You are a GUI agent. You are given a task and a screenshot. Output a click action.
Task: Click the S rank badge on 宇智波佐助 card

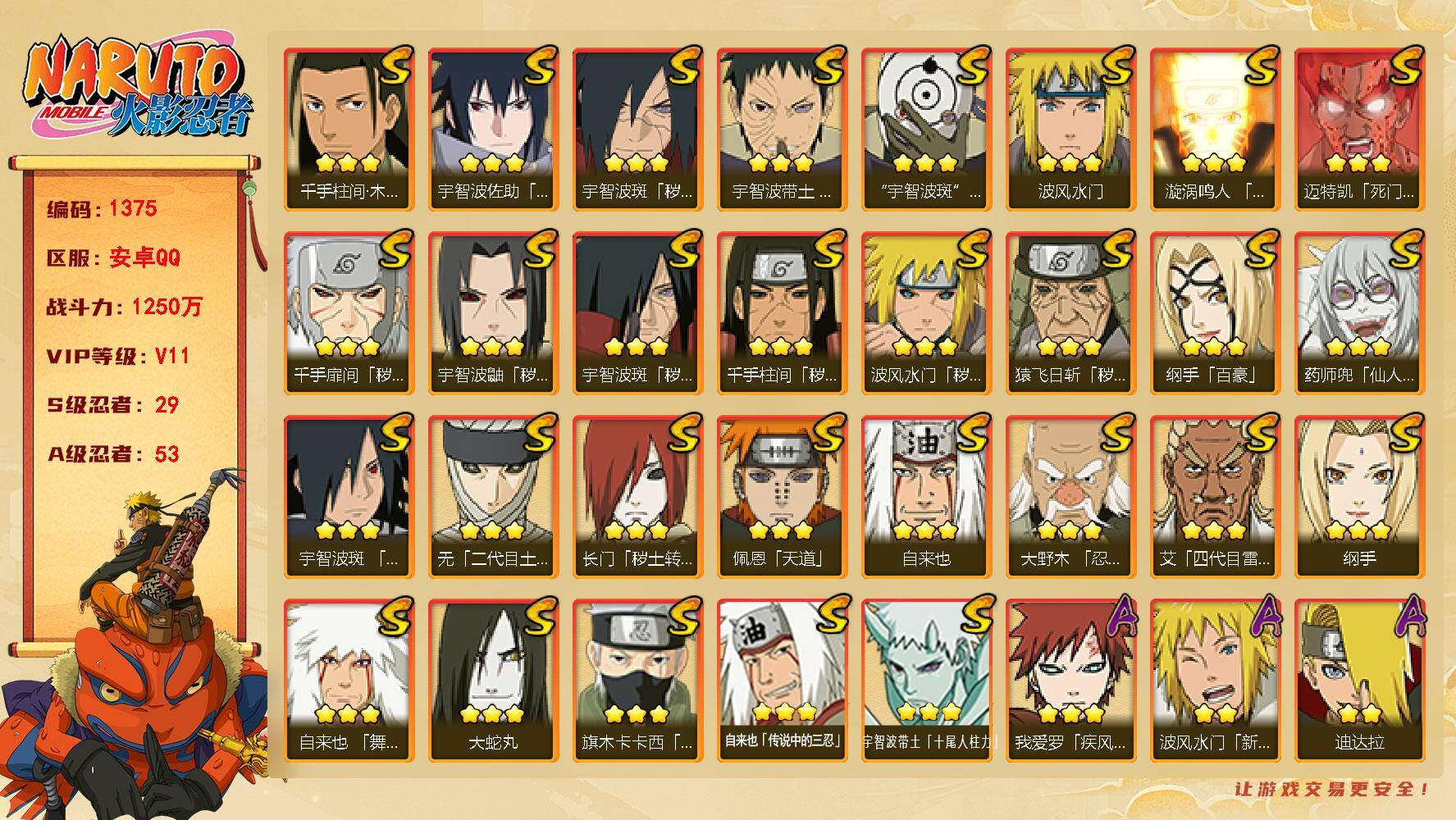click(x=539, y=67)
